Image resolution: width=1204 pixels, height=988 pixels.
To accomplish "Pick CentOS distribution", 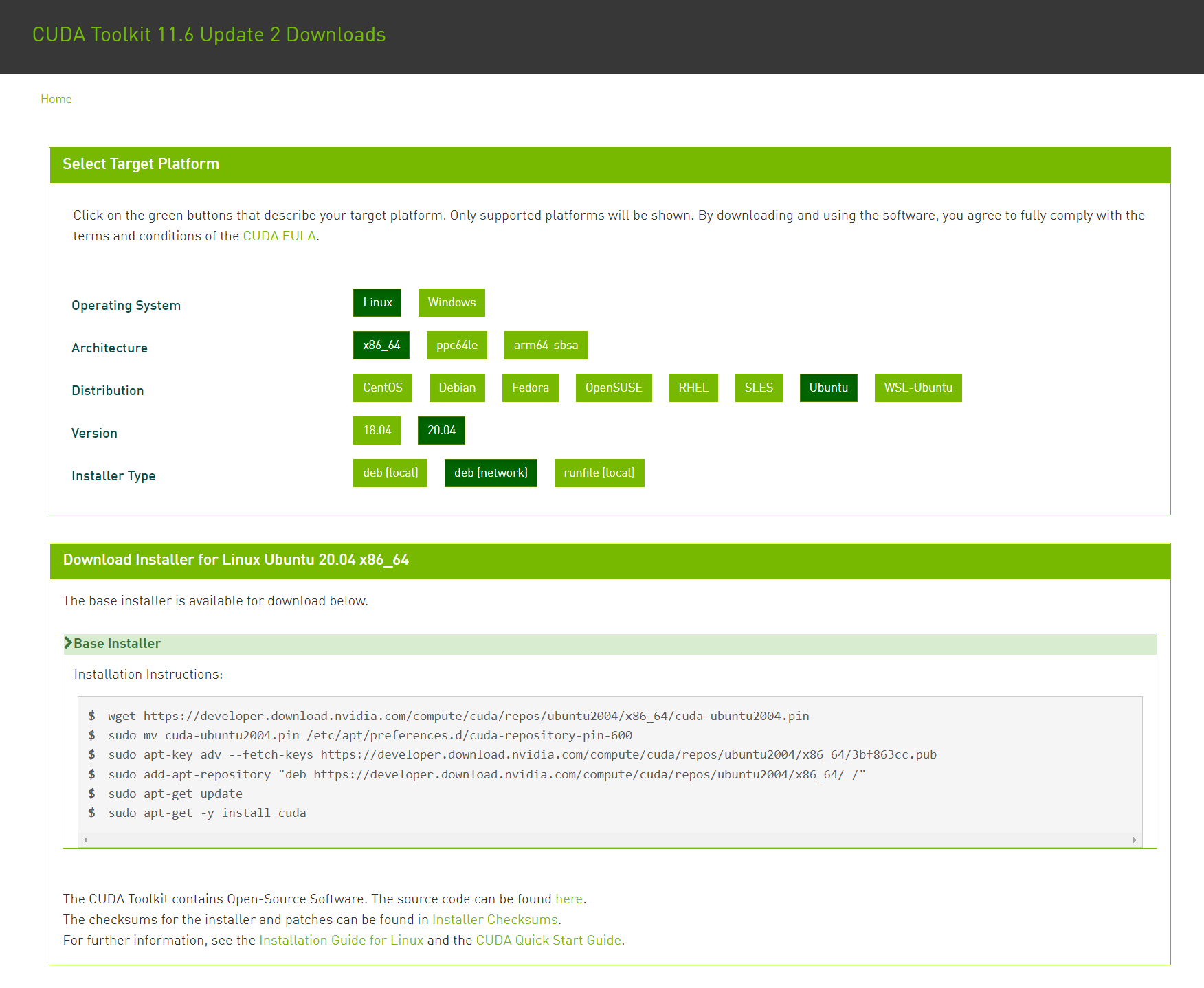I will [x=383, y=388].
